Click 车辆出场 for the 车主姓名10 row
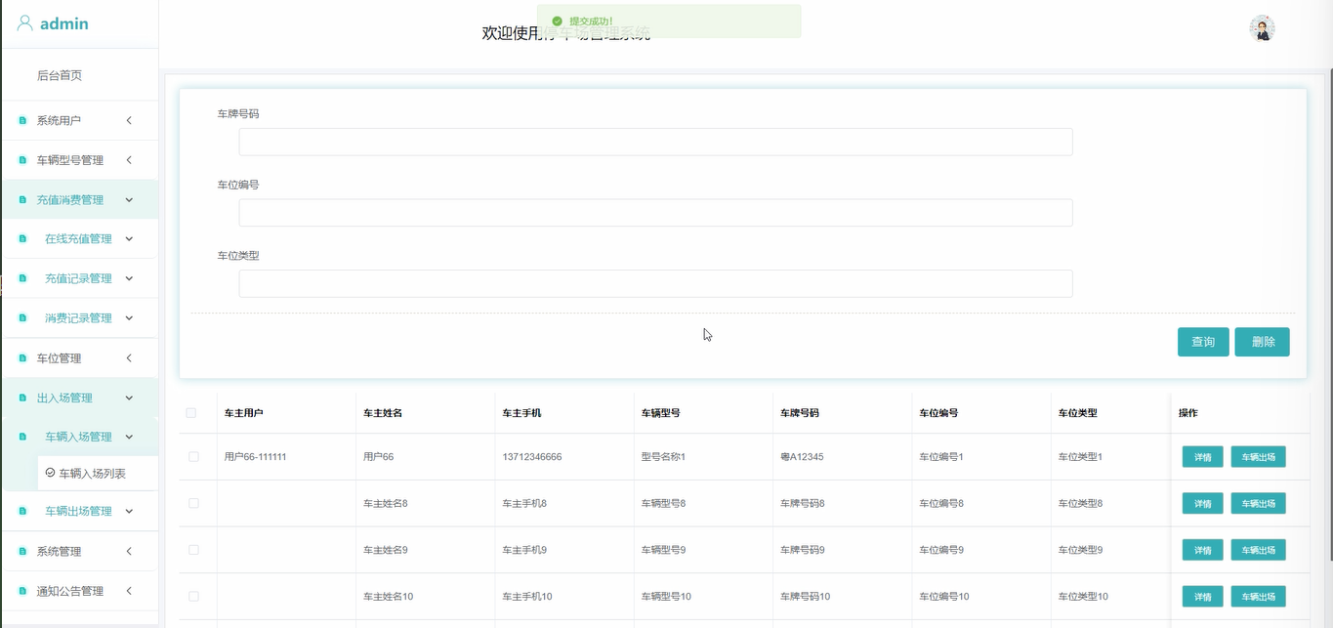This screenshot has width=1333, height=628. pyautogui.click(x=1258, y=597)
